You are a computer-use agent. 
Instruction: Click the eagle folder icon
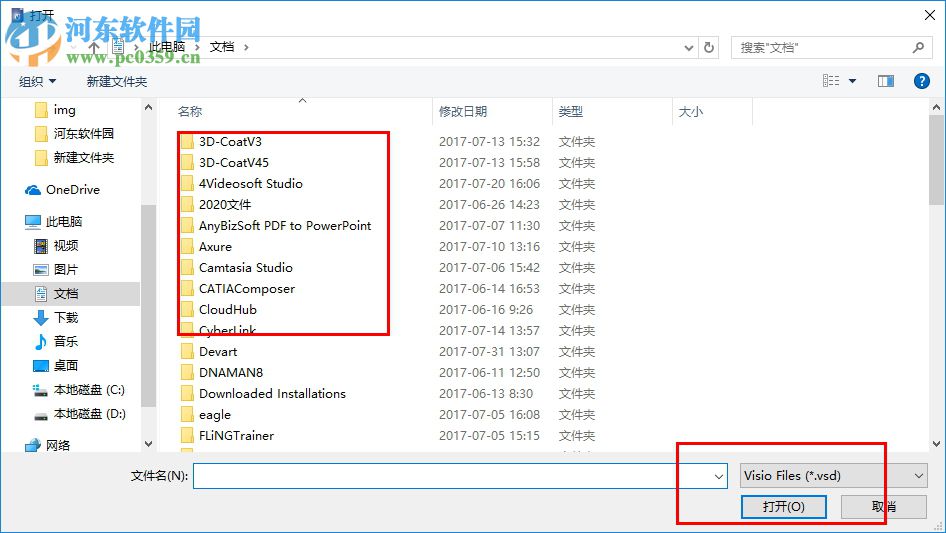188,415
